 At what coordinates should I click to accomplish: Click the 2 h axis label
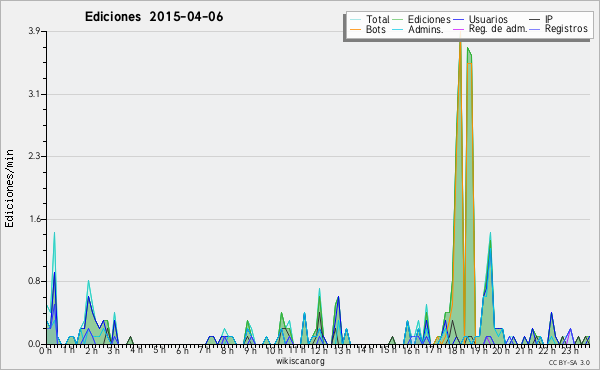(x=91, y=350)
